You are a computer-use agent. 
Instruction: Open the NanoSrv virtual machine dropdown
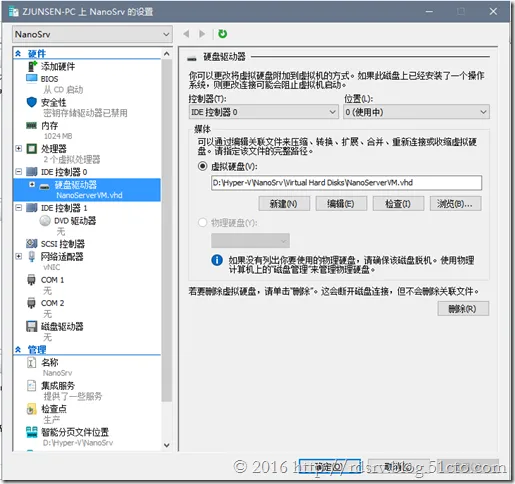(92, 34)
